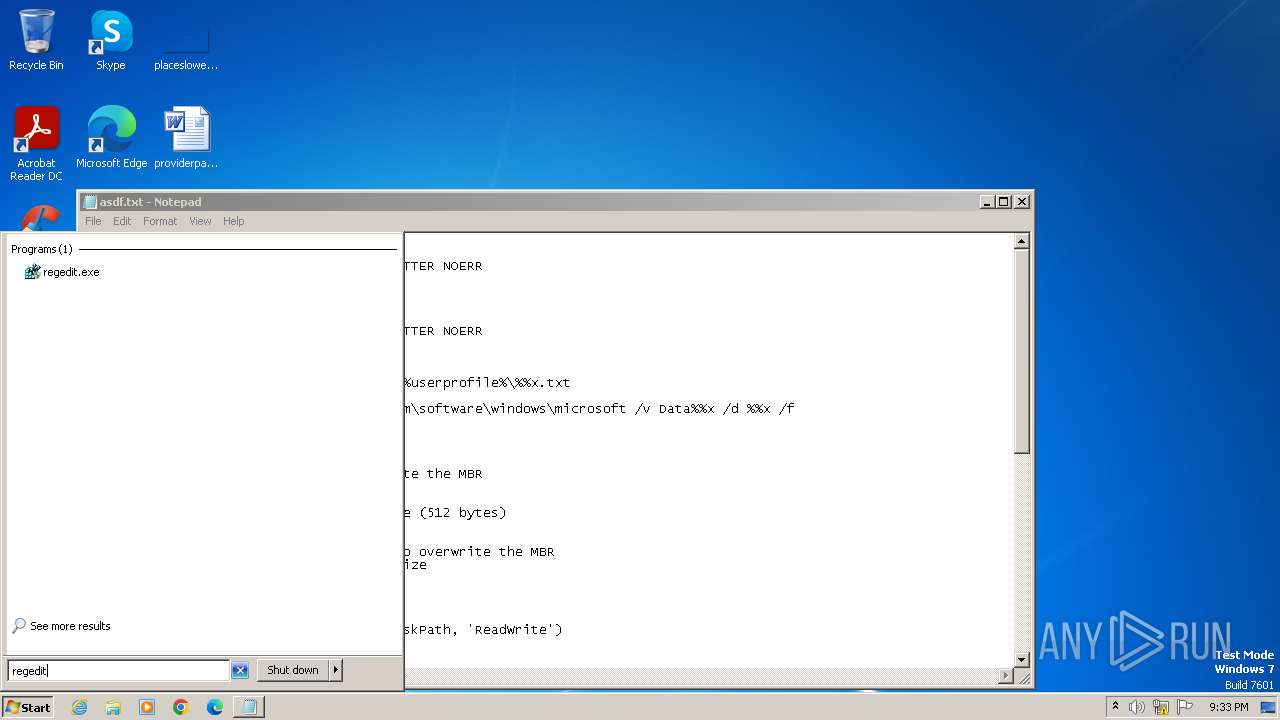Click Notepad vertical scrollbar down arrow
The width and height of the screenshot is (1280, 720).
tap(1021, 660)
